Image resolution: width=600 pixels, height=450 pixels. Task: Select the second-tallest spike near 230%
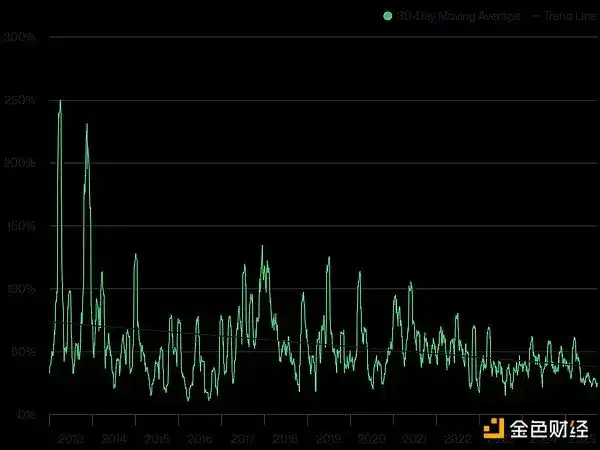(x=87, y=125)
